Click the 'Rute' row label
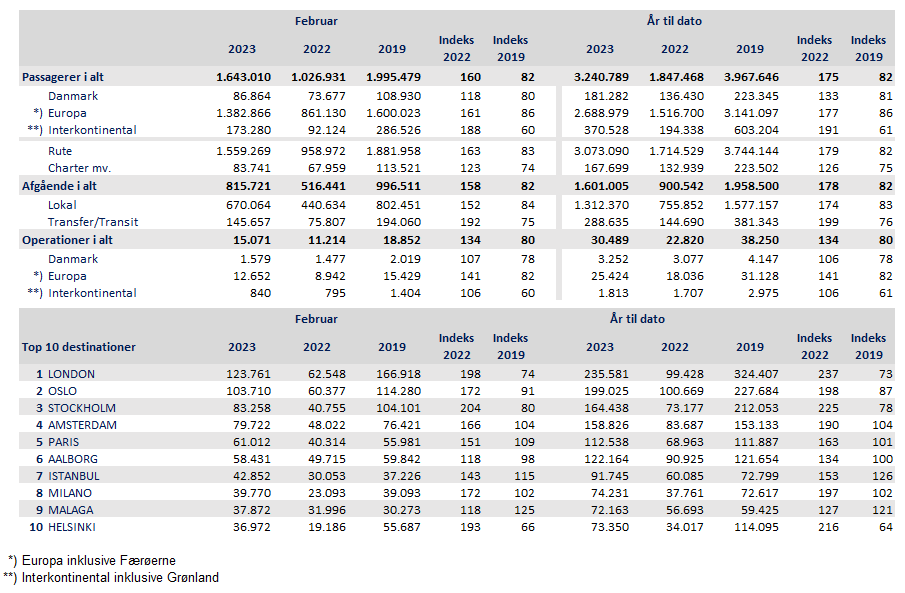This screenshot has height=593, width=905. click(x=62, y=151)
